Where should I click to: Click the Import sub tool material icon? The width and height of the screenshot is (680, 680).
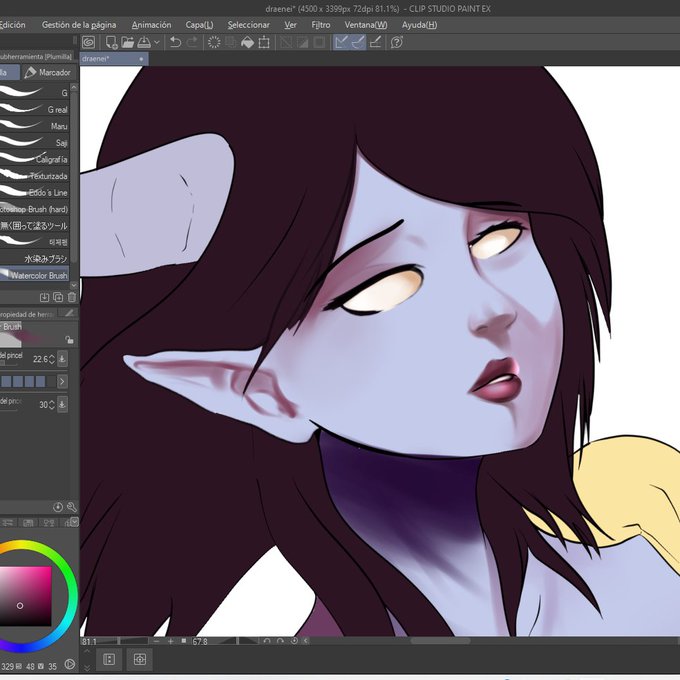coord(44,297)
